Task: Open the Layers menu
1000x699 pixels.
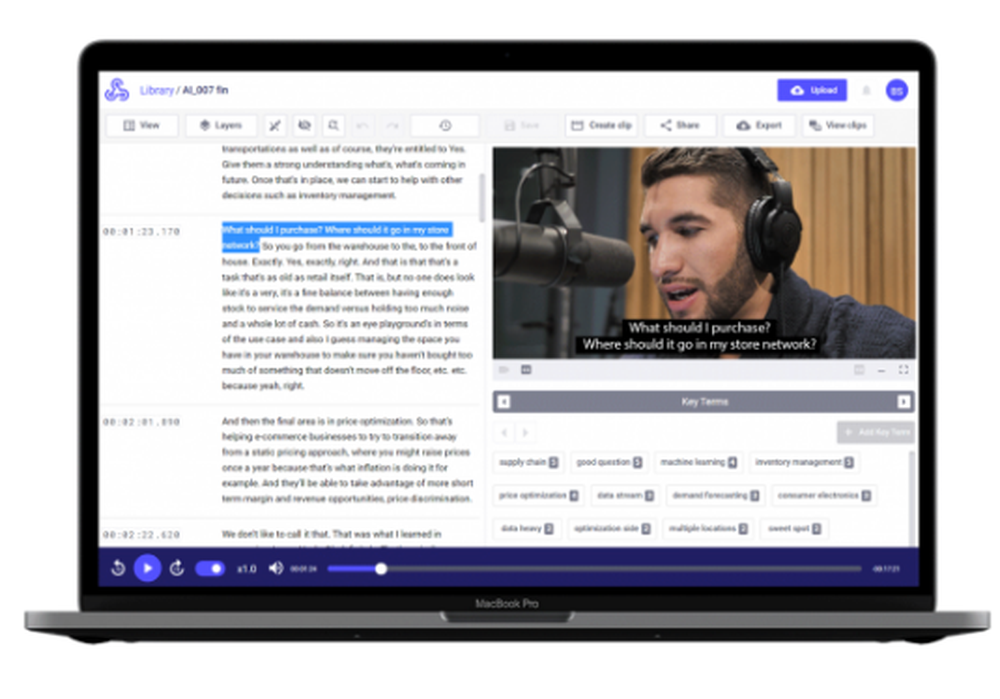Action: [221, 125]
